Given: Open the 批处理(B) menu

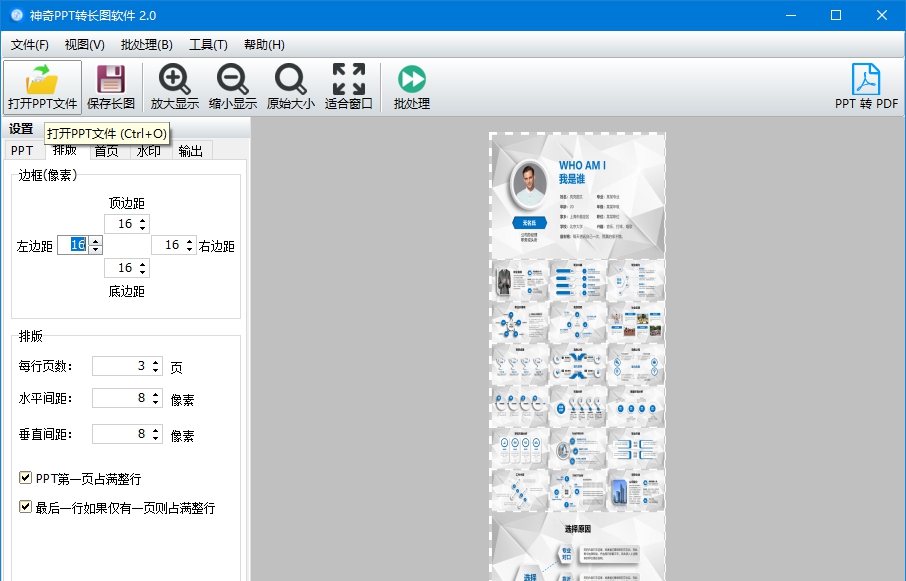Looking at the screenshot, I should coord(146,45).
